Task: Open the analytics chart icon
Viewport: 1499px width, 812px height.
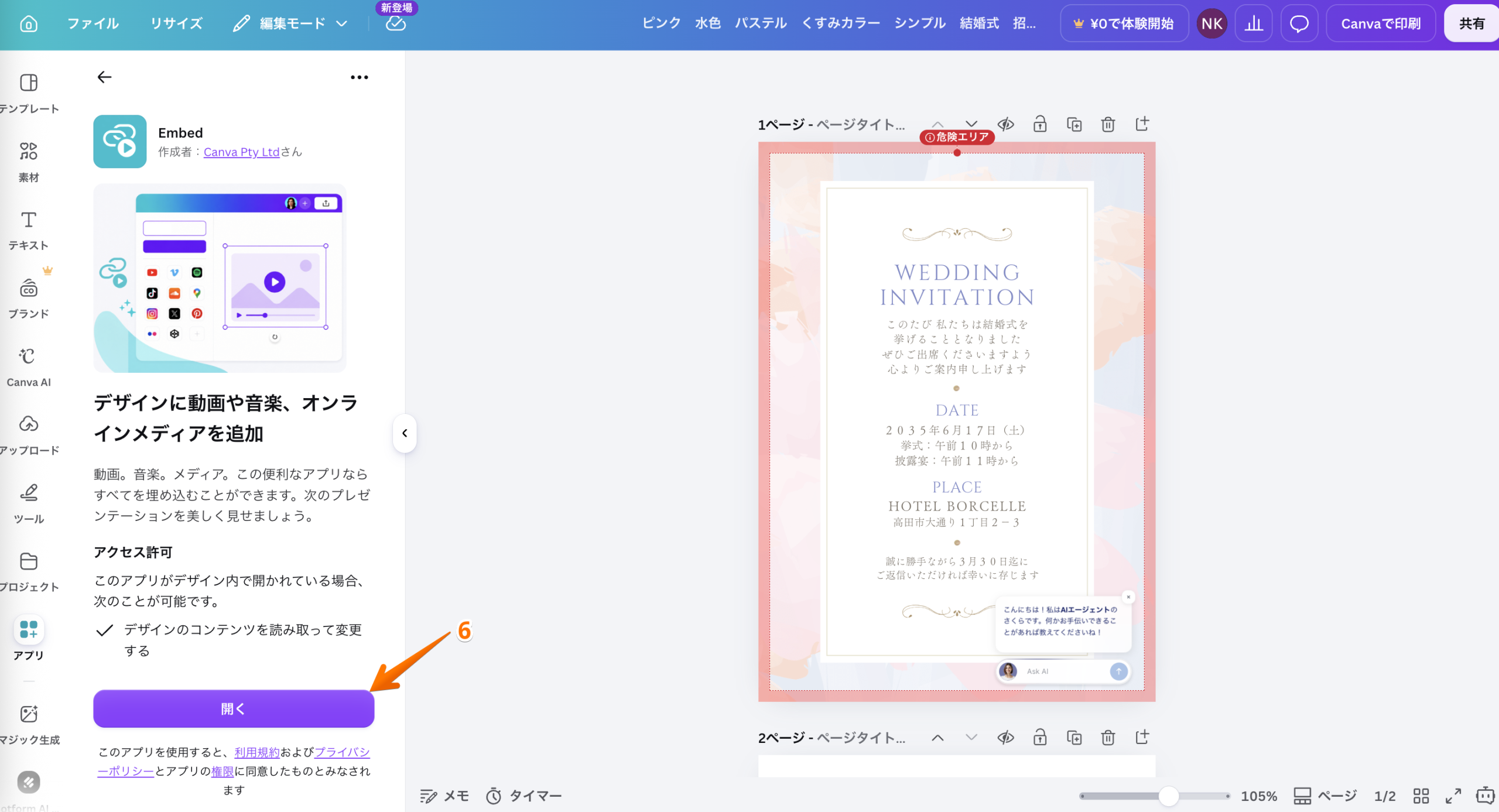Action: [x=1254, y=23]
